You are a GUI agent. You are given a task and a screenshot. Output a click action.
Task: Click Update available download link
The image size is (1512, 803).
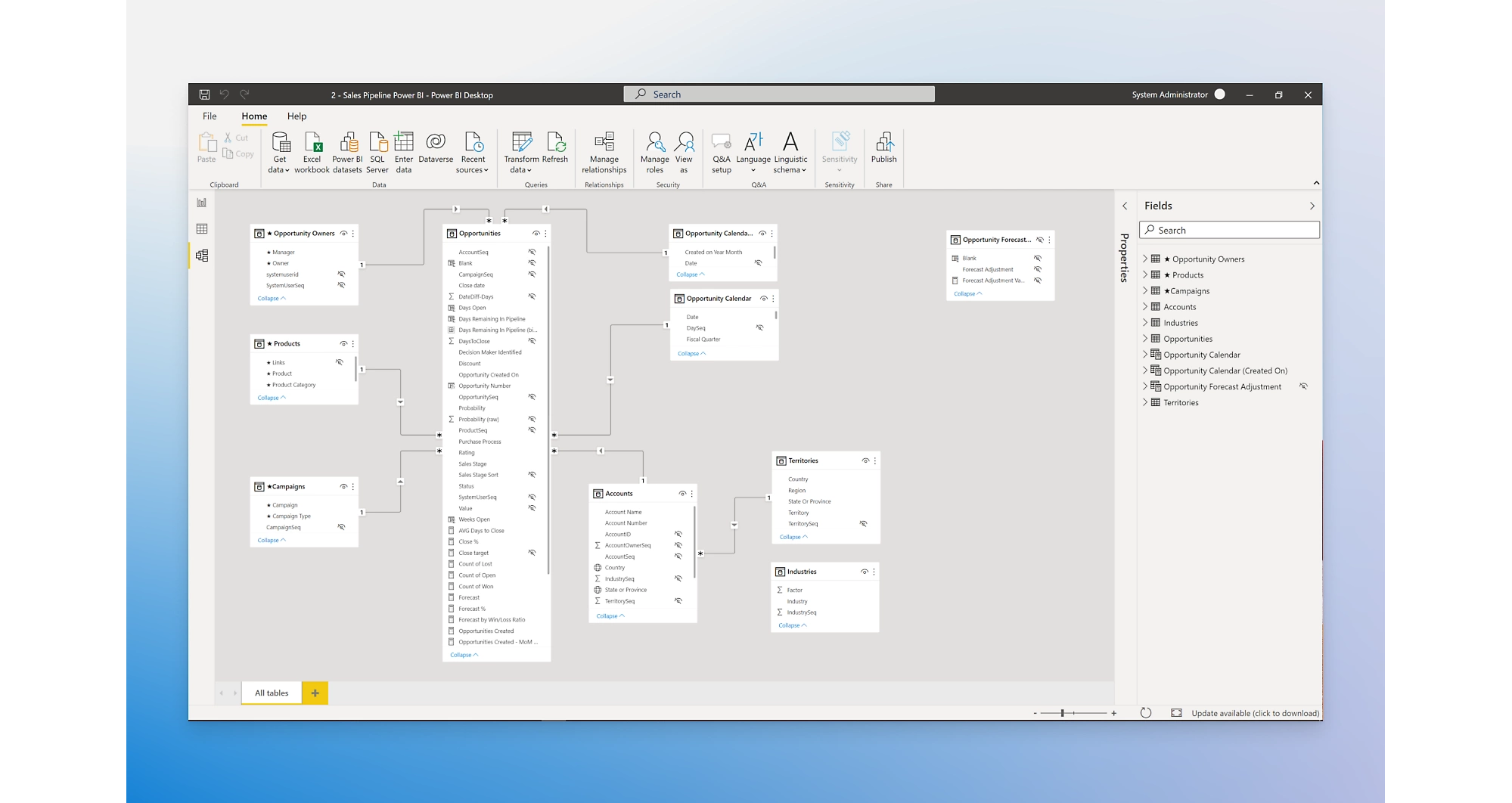tap(1256, 713)
